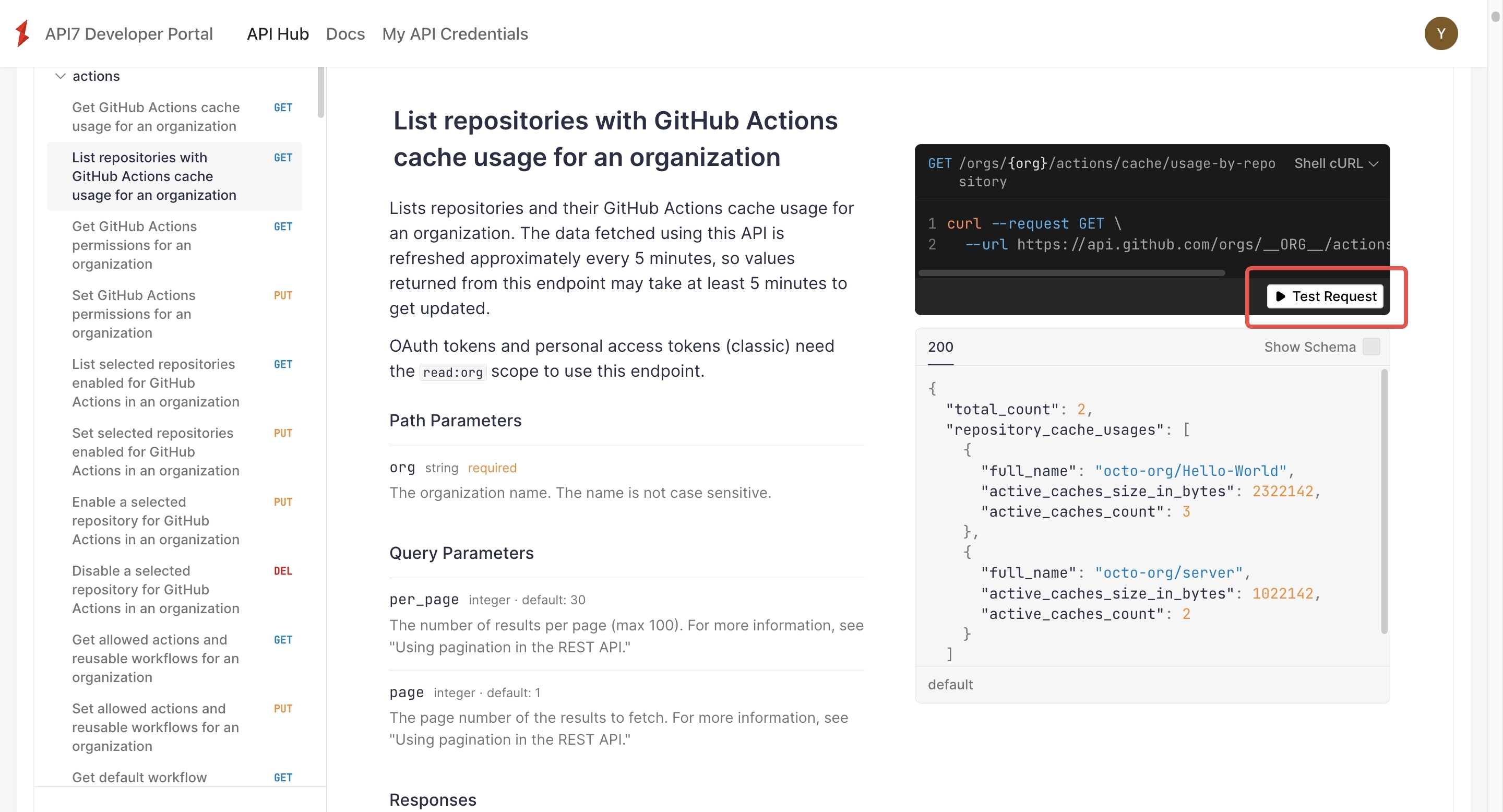Viewport: 1503px width, 812px height.
Task: Select the 200 response status tab
Action: tap(939, 346)
